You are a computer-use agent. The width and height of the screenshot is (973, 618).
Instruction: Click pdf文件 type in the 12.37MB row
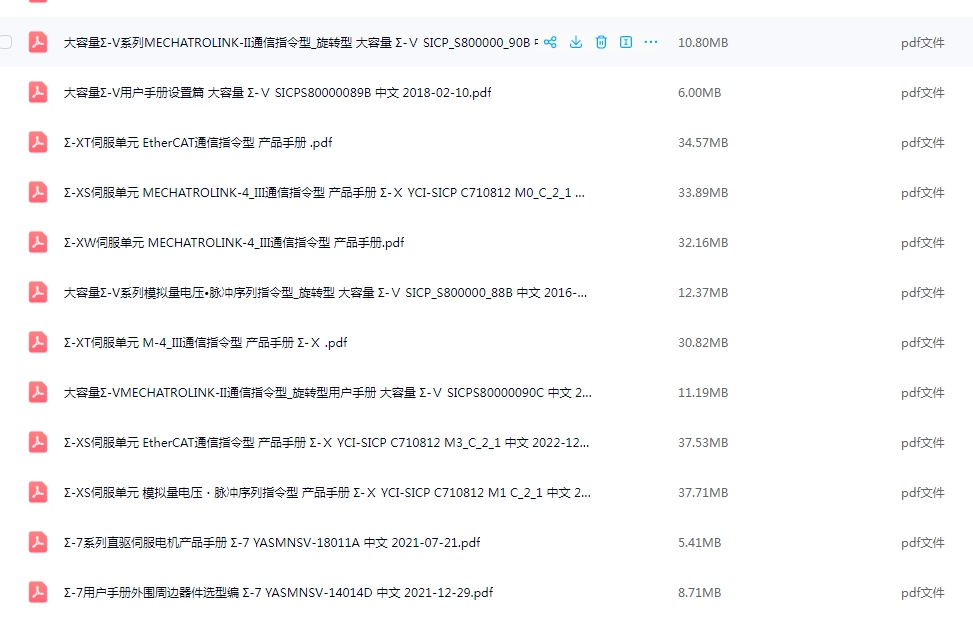[923, 292]
